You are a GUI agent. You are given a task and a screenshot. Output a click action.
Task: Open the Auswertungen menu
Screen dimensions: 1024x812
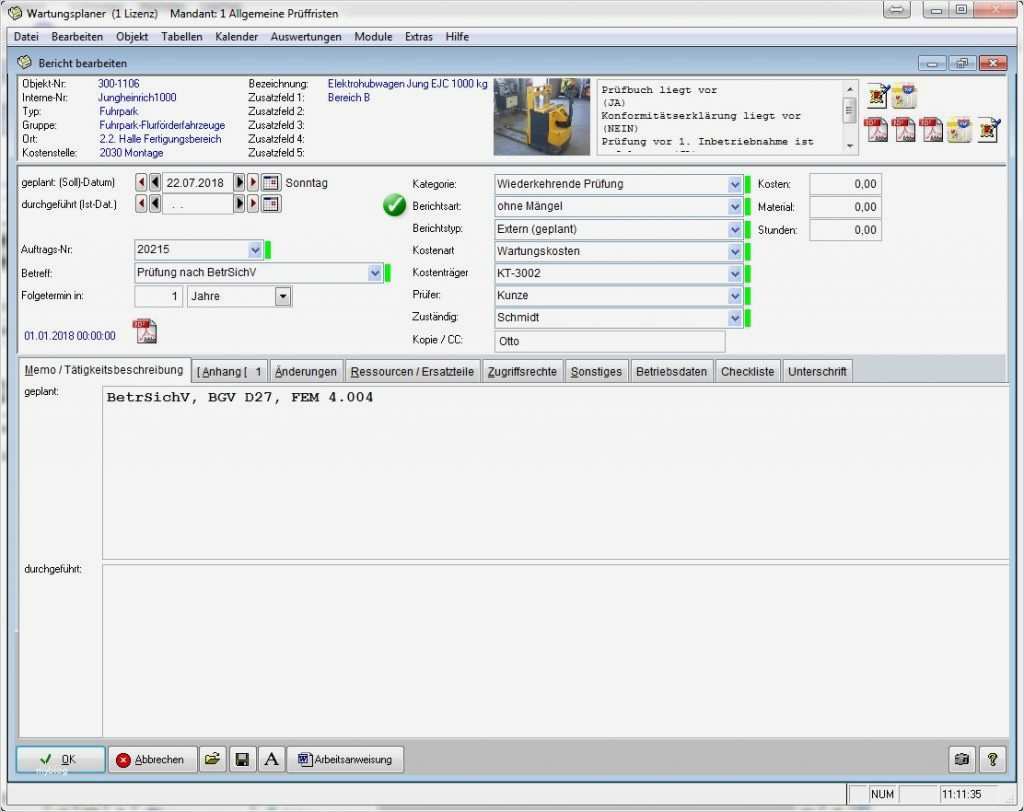[306, 37]
